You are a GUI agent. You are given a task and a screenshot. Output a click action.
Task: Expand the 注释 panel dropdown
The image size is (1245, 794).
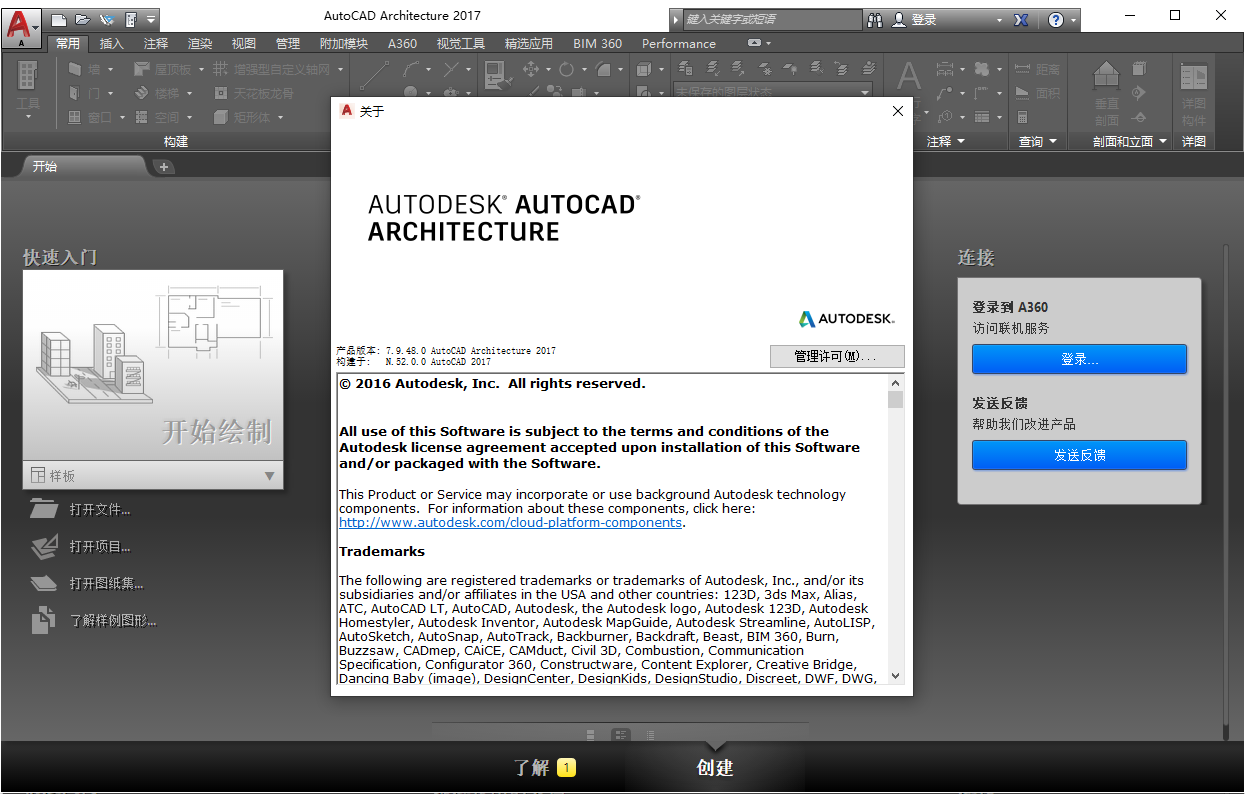960,140
